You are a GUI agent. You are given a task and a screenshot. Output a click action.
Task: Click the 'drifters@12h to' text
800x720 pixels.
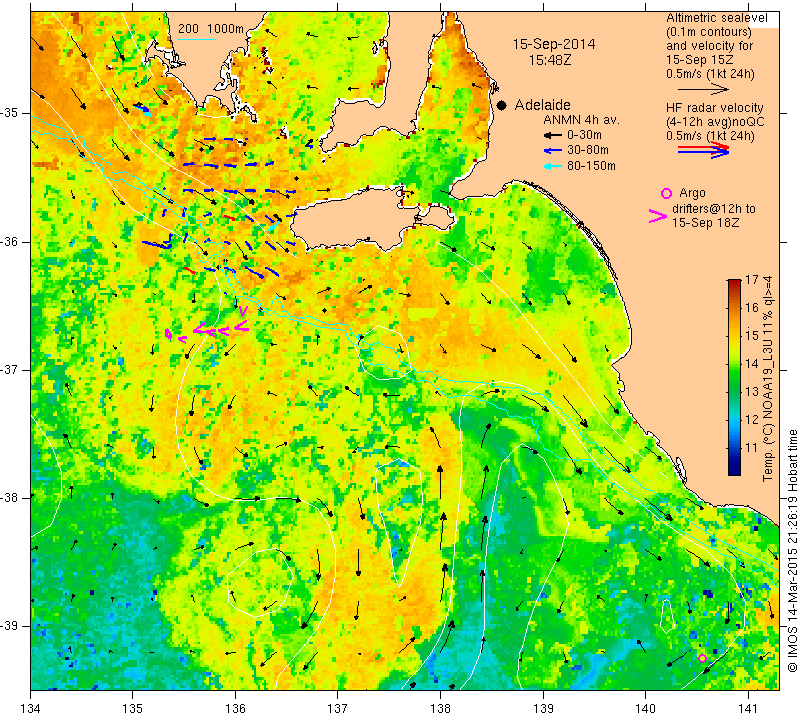tap(714, 209)
